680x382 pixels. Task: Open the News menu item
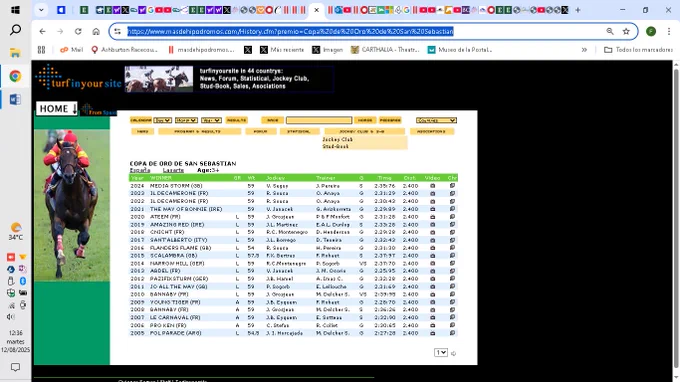click(x=143, y=131)
